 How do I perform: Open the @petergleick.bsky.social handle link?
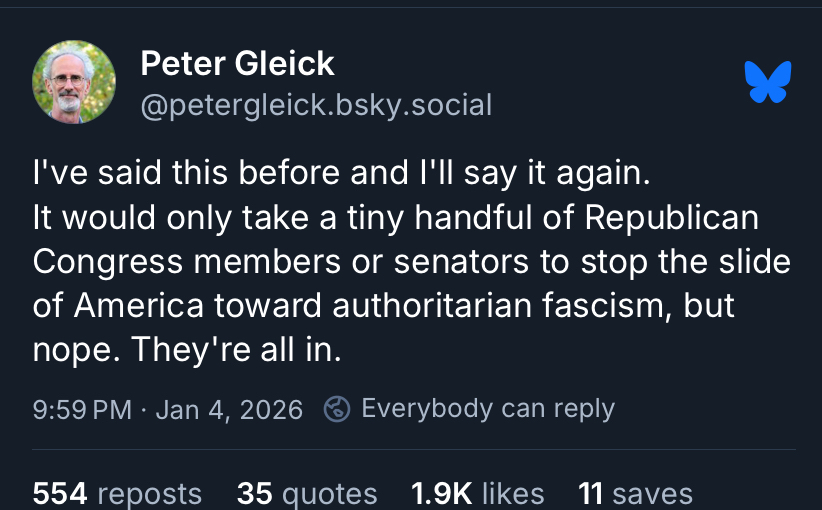click(x=316, y=104)
